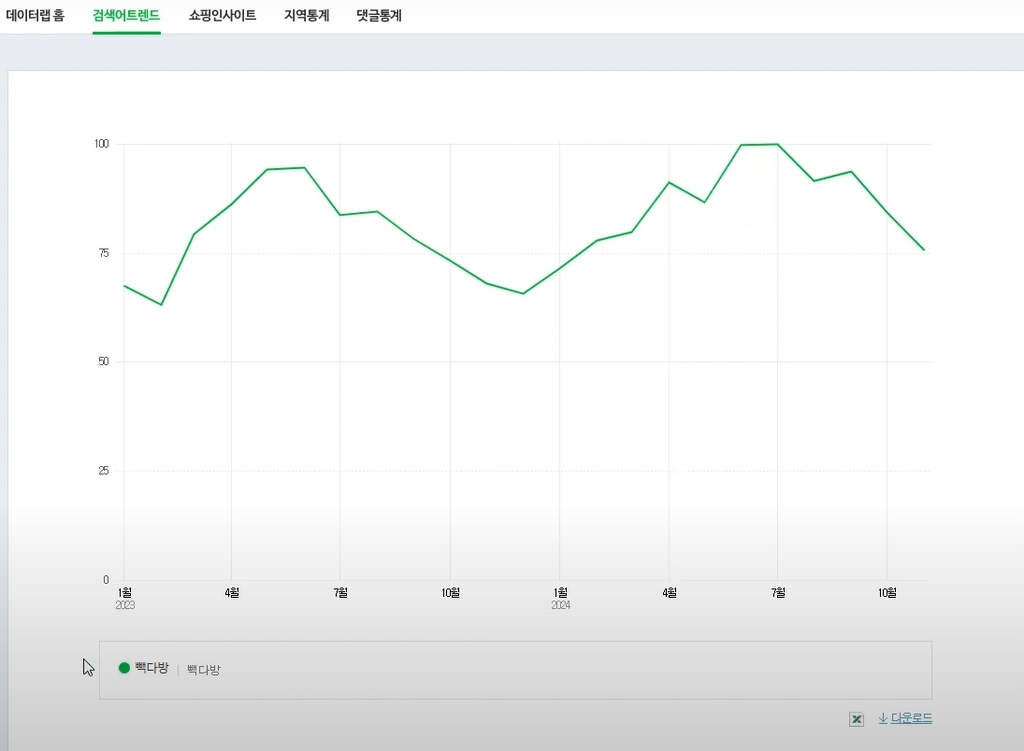This screenshot has height=751, width=1024.
Task: Click the 50 value on the y-axis
Action: [x=103, y=361]
